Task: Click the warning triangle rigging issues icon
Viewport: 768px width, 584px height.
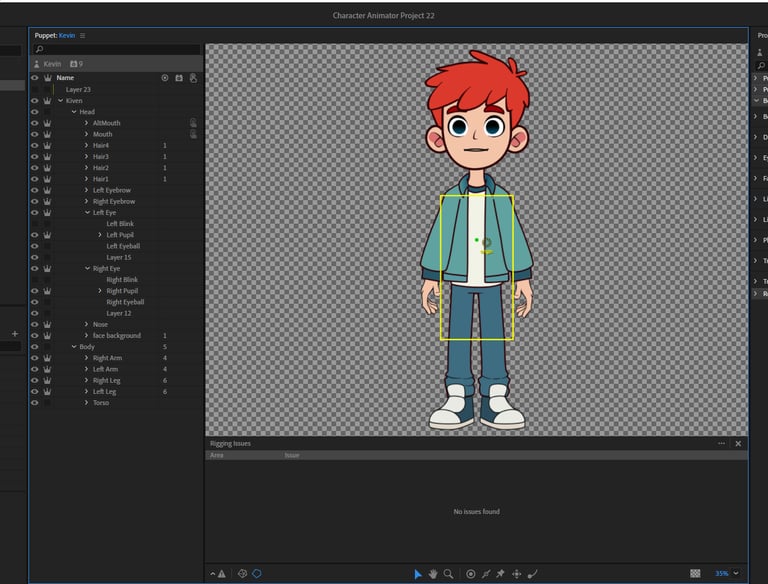Action: (221, 574)
